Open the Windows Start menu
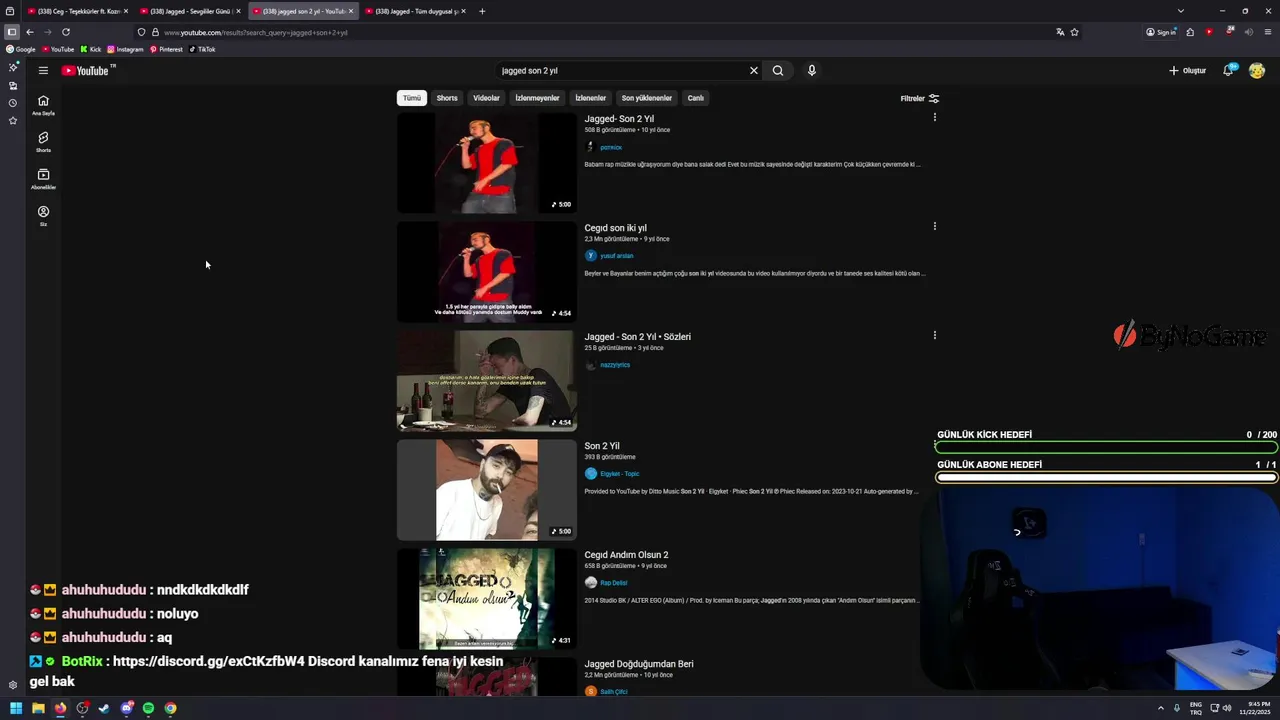Screen dimensions: 1280x720 16,708
